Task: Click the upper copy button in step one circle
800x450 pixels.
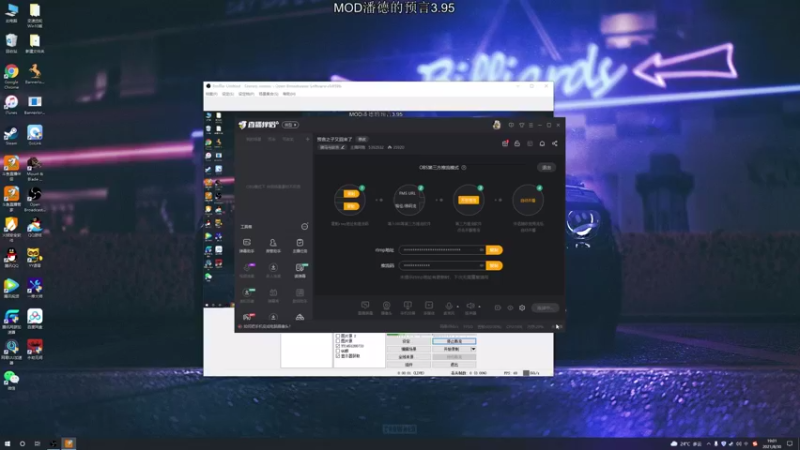Action: pos(351,194)
